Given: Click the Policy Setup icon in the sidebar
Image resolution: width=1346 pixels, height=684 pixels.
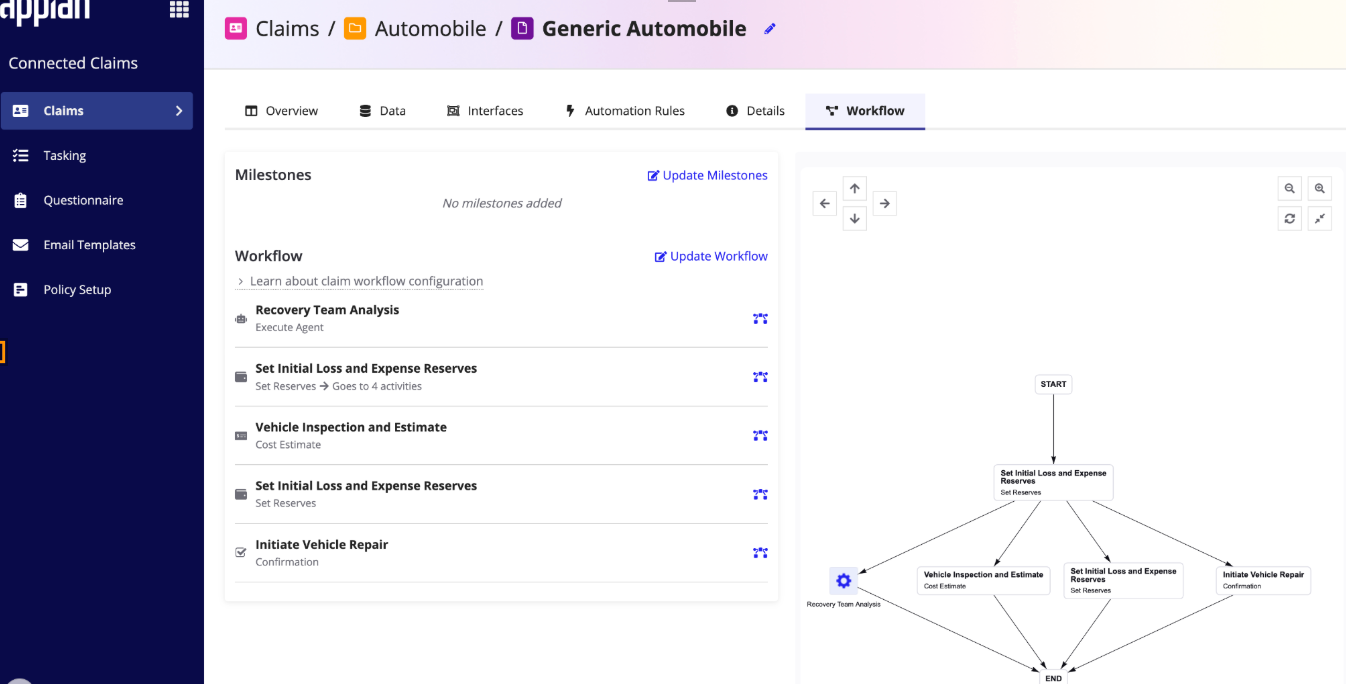Looking at the screenshot, I should pyautogui.click(x=20, y=290).
